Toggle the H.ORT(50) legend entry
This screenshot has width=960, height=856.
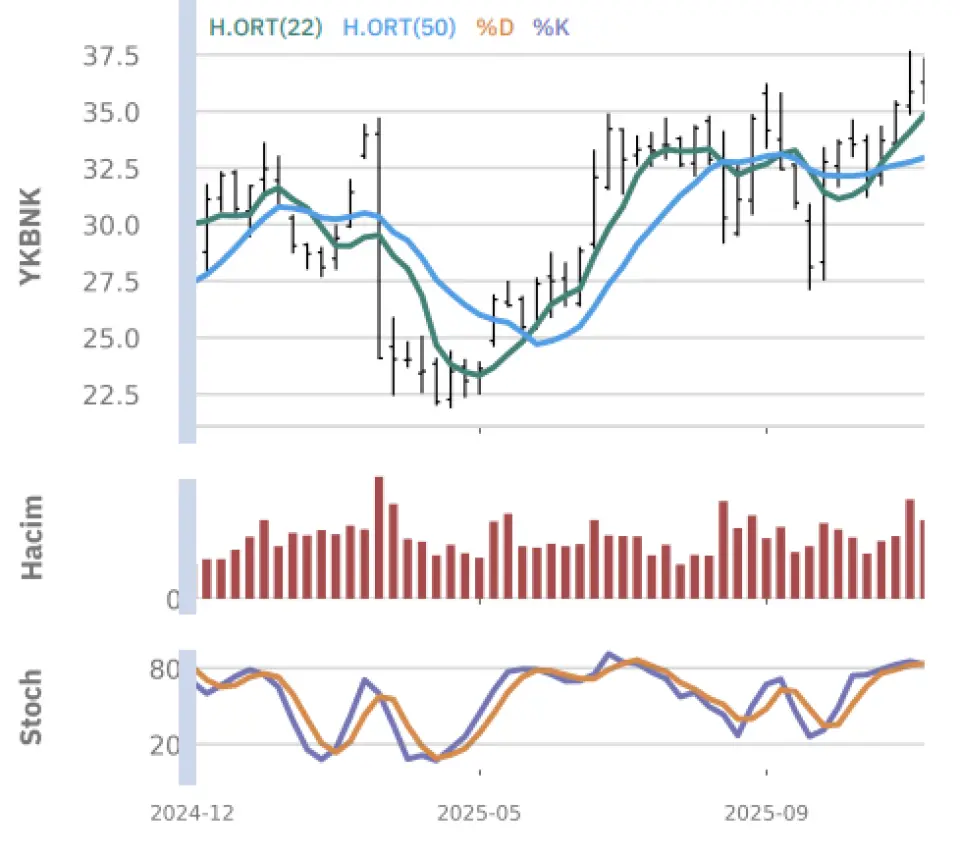[399, 27]
